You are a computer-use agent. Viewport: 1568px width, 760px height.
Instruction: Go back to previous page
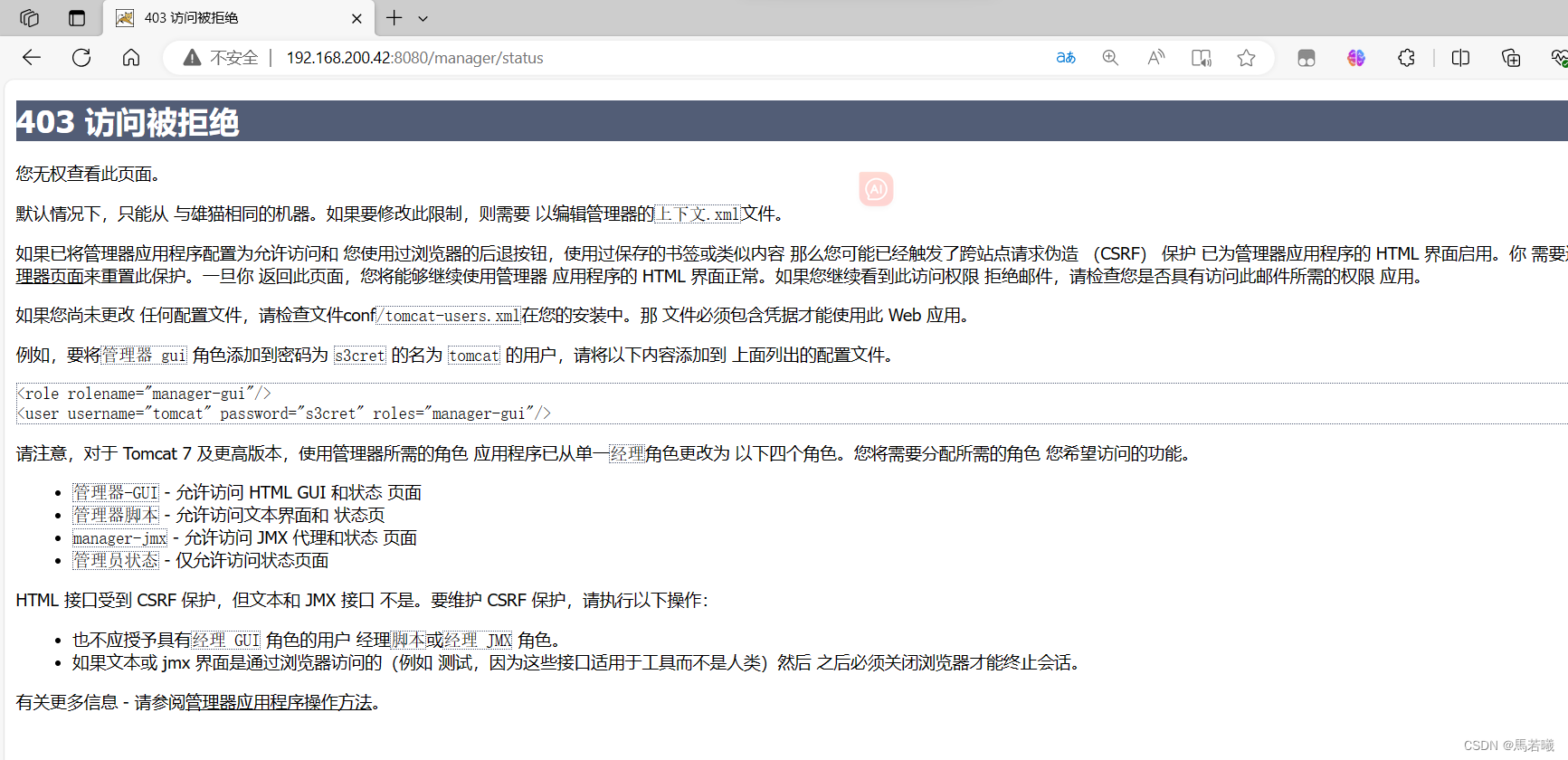pyautogui.click(x=32, y=58)
